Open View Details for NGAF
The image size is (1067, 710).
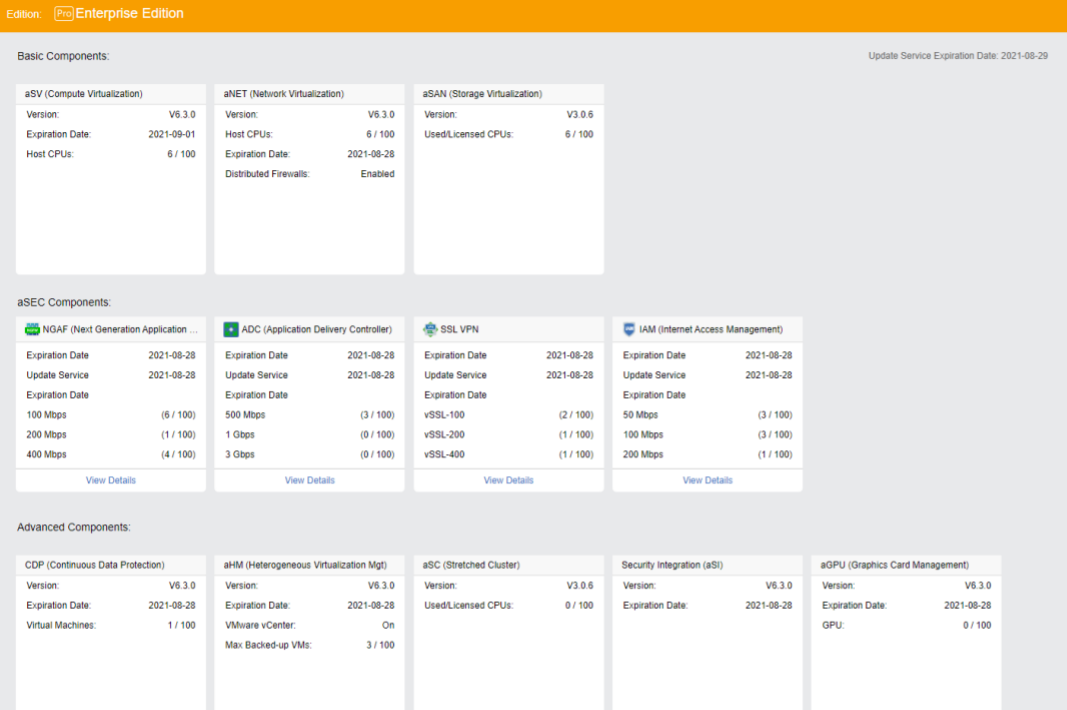pos(110,480)
